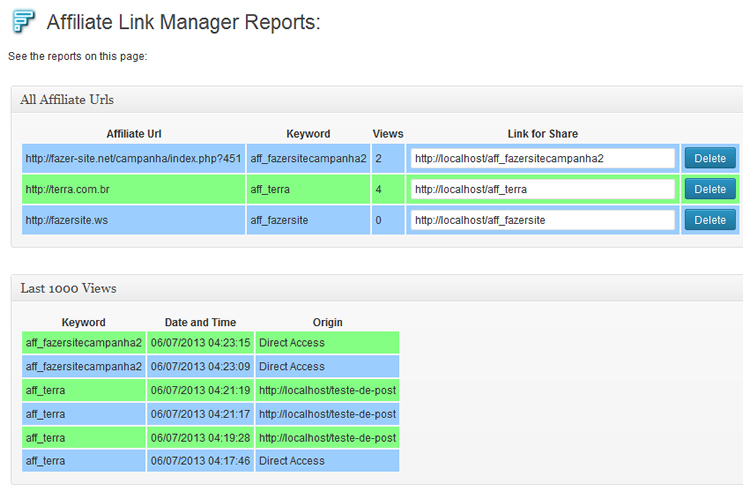Select the view logged at 04:23:15
The image size is (743, 499).
pos(200,343)
